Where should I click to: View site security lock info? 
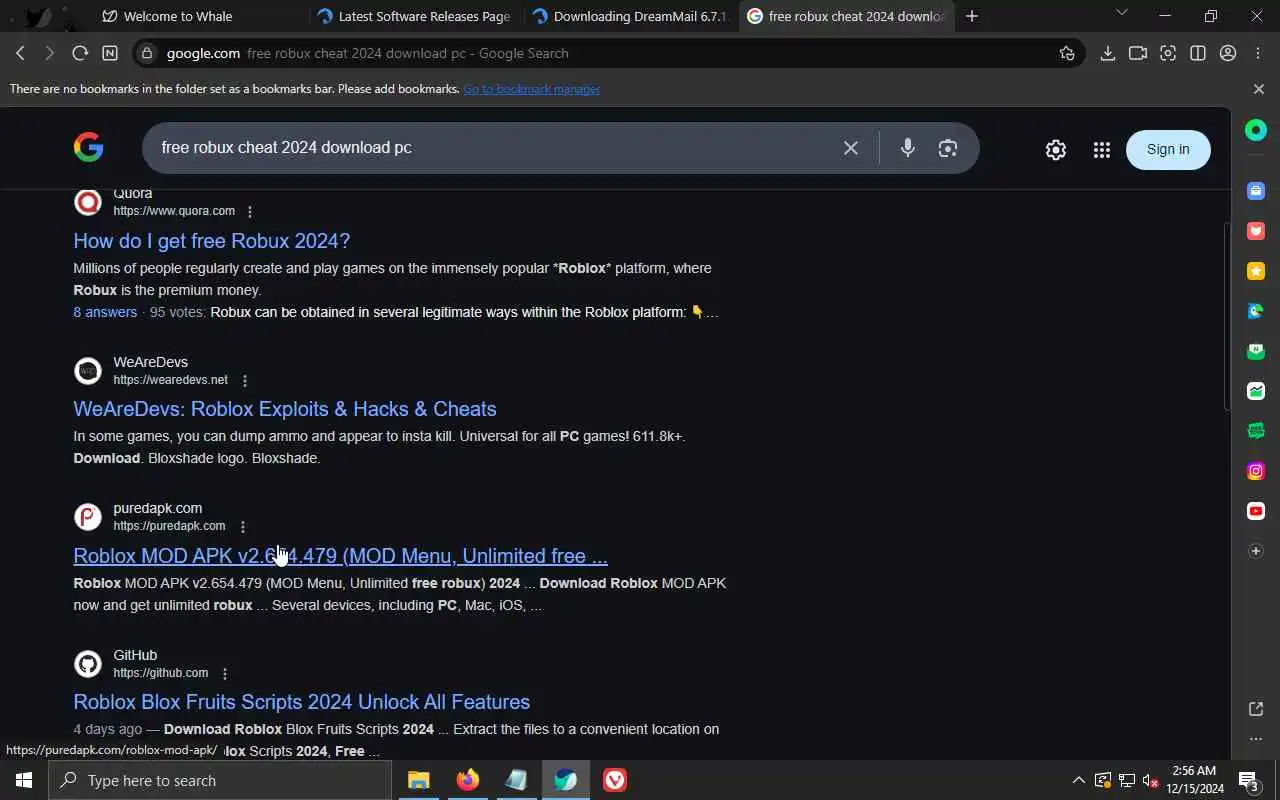[147, 53]
